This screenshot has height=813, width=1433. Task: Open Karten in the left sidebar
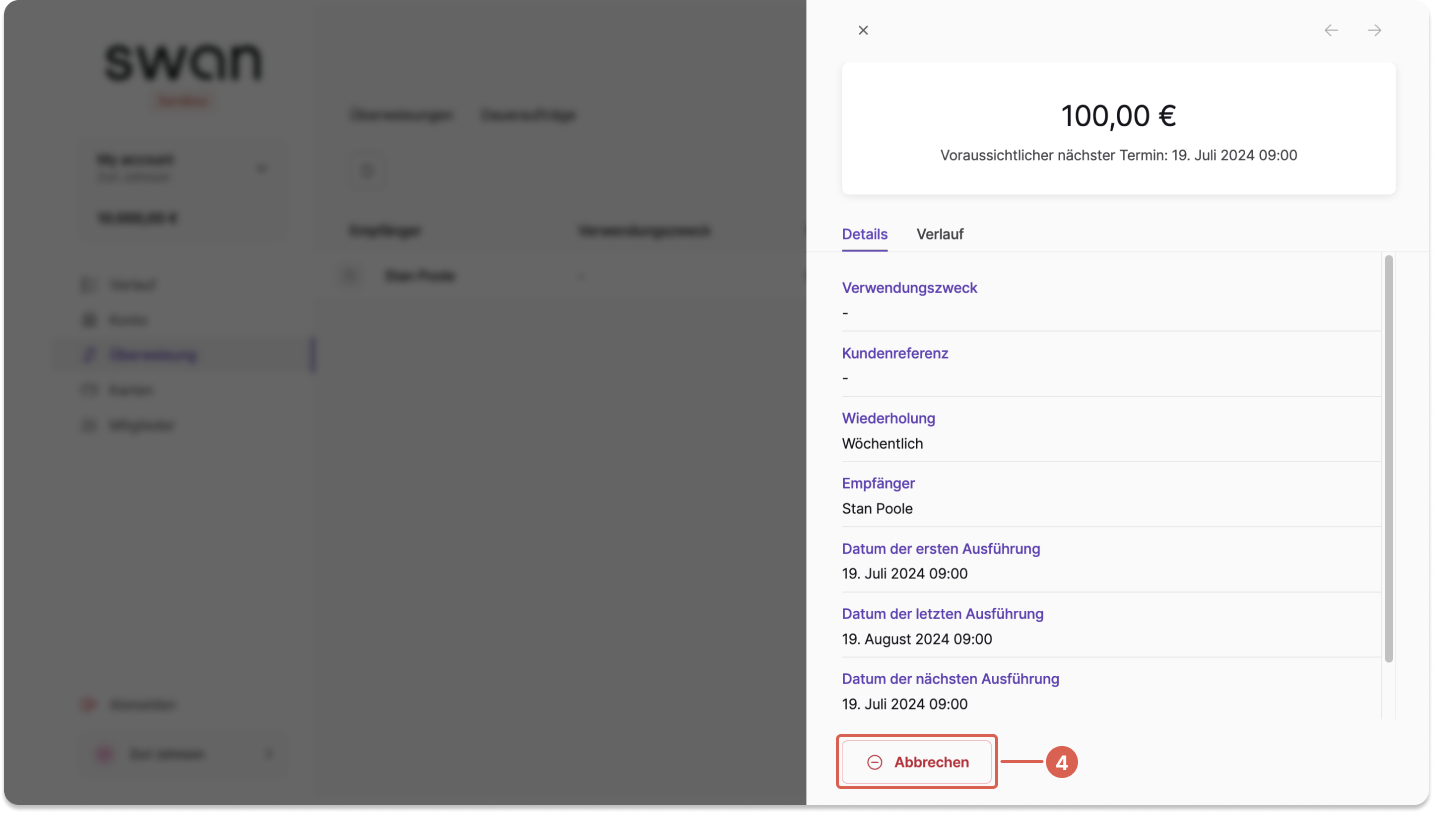(184, 390)
